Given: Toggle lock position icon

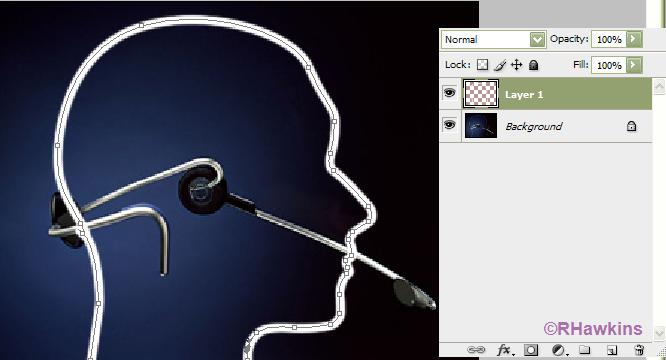Looking at the screenshot, I should (516, 65).
